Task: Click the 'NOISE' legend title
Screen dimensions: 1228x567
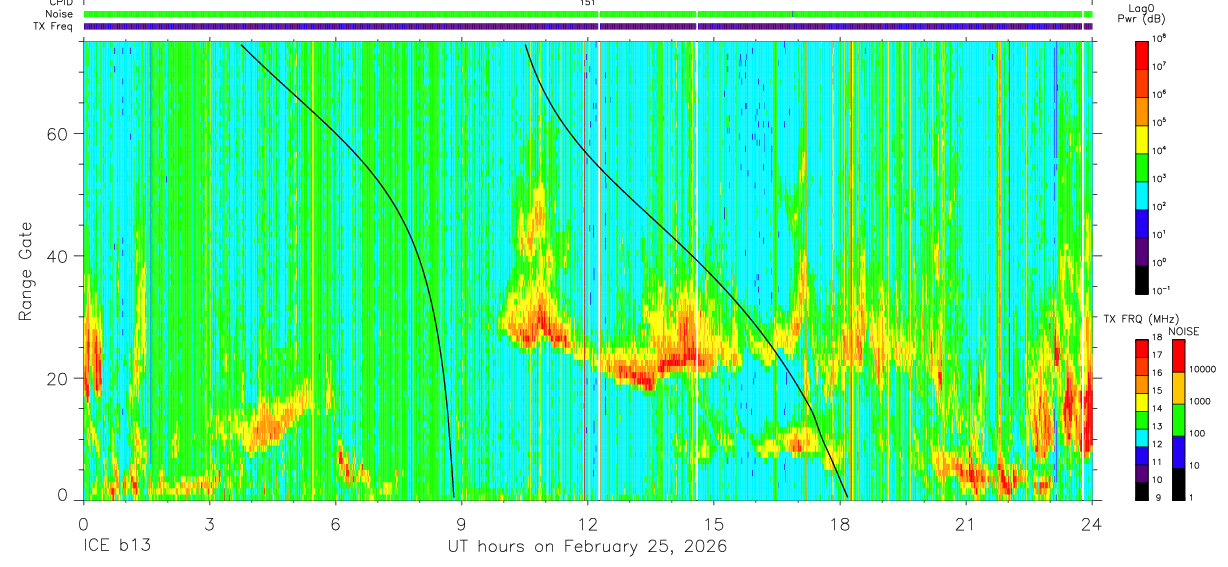Action: point(1183,330)
